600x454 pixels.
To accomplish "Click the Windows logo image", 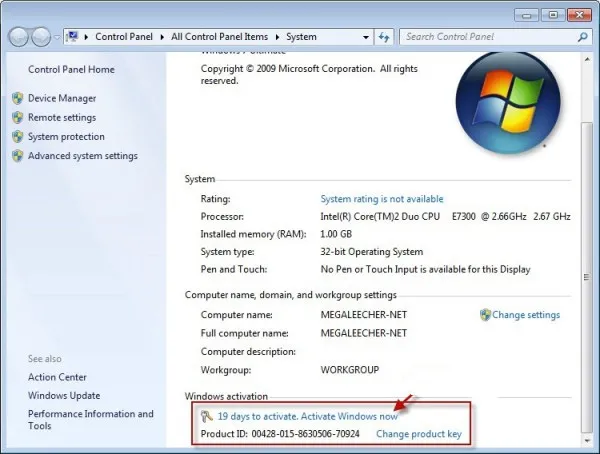I will (x=508, y=103).
